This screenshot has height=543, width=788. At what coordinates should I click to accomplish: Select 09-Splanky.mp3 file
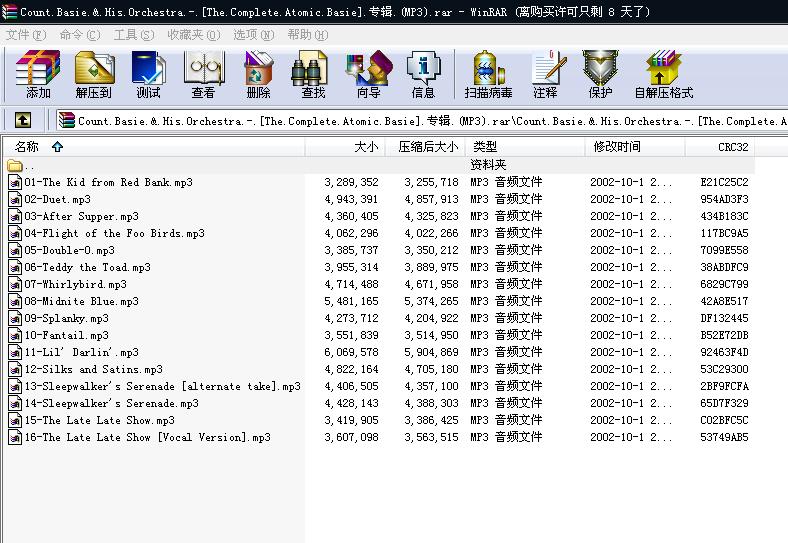tap(66, 318)
